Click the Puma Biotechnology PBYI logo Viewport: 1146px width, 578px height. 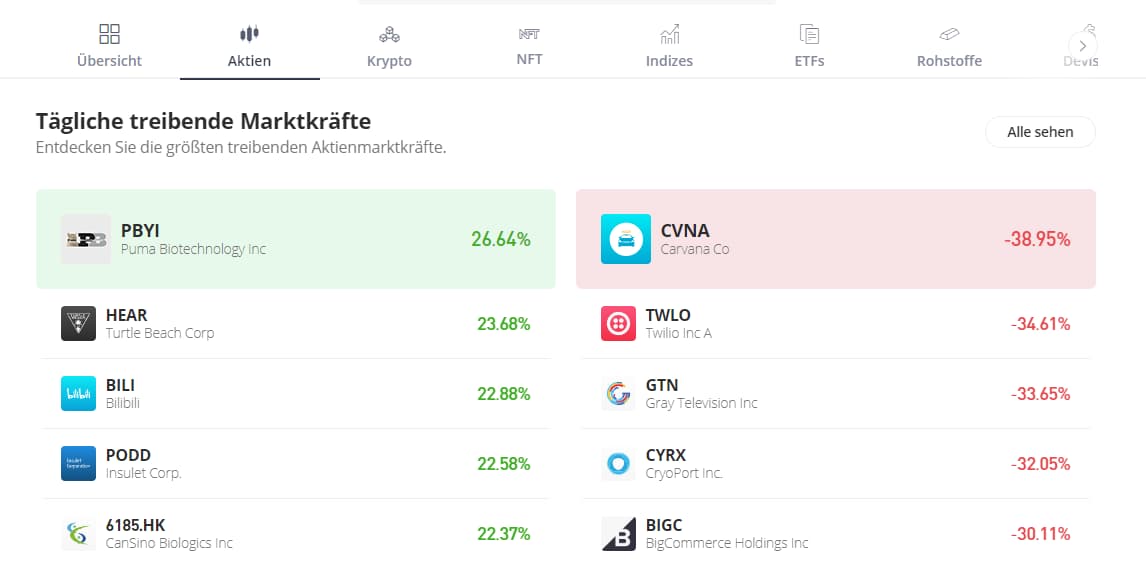click(85, 239)
